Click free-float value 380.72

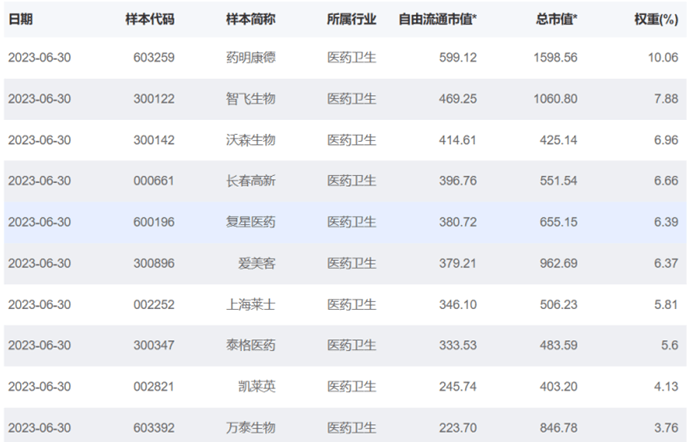pos(458,221)
